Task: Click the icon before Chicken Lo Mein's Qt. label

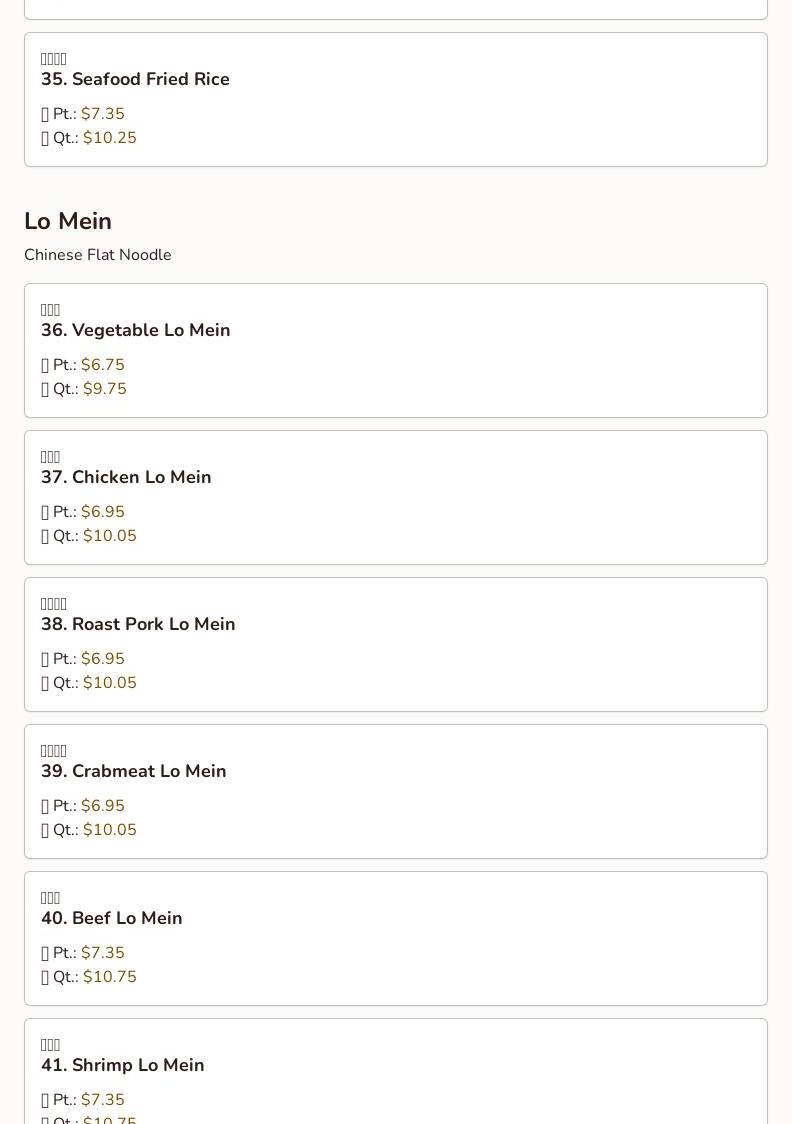Action: pos(45,537)
